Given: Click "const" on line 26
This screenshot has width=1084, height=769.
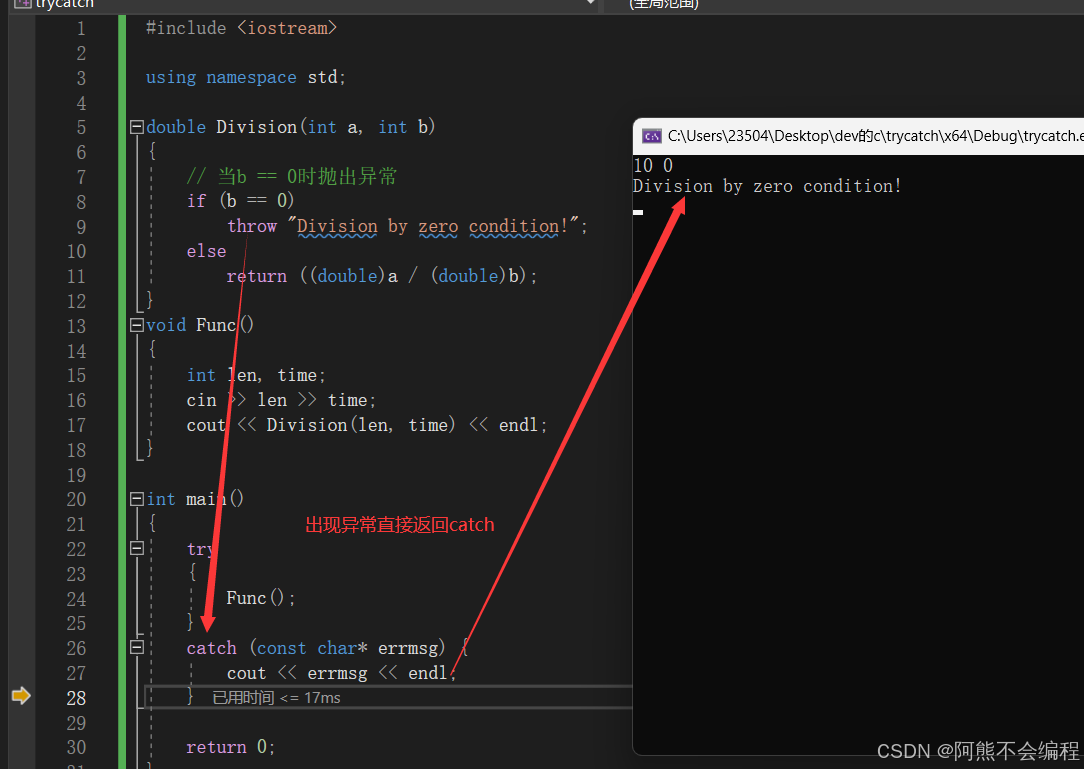Looking at the screenshot, I should 281,648.
